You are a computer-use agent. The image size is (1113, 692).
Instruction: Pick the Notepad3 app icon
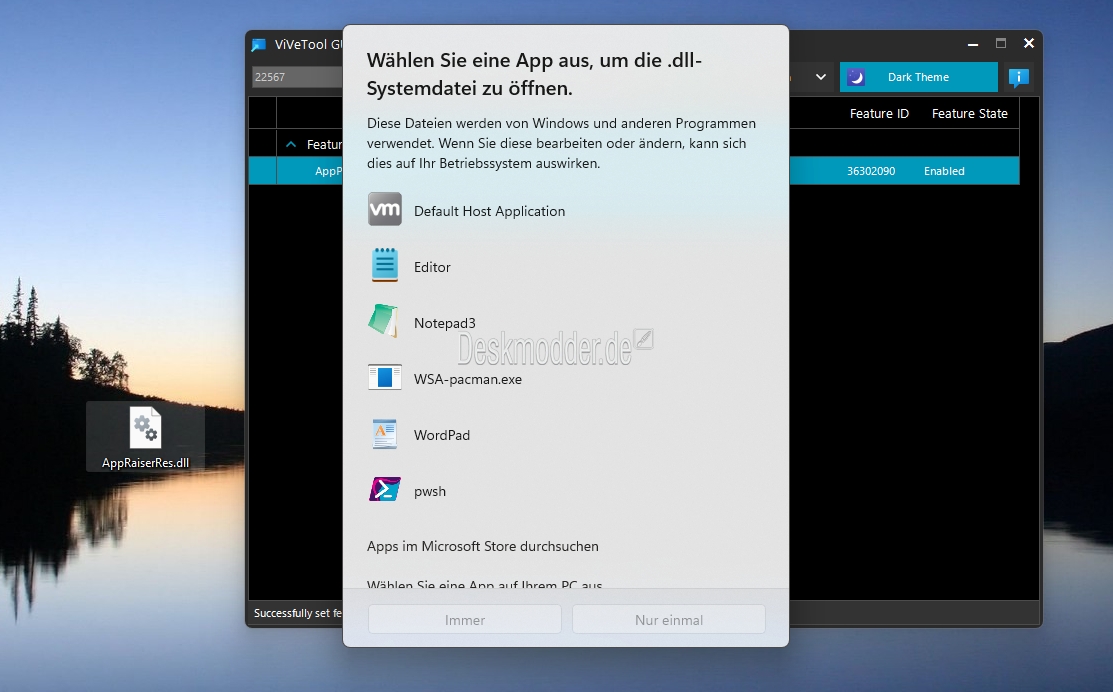click(x=384, y=321)
